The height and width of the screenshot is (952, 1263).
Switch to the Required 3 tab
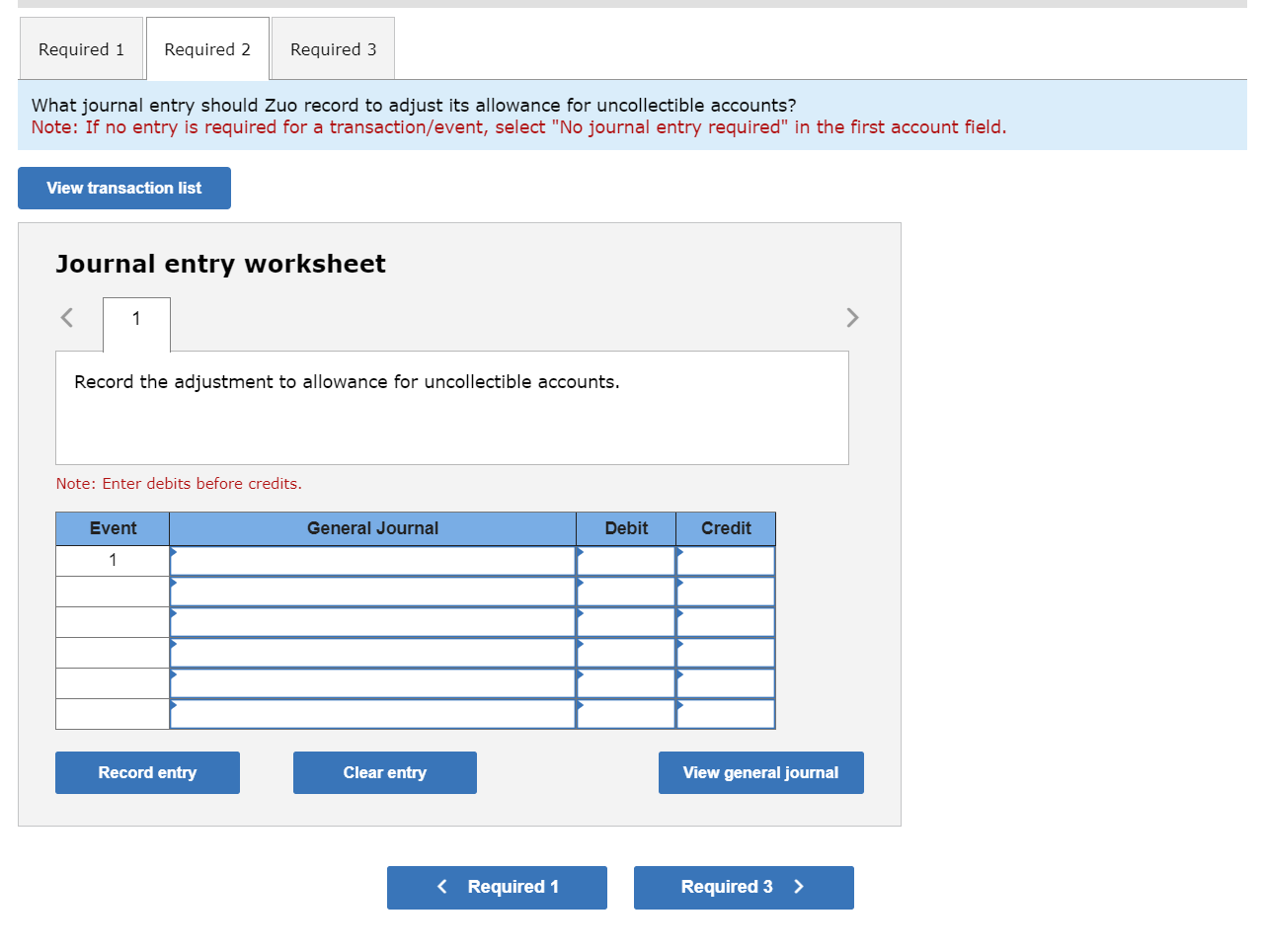click(332, 48)
